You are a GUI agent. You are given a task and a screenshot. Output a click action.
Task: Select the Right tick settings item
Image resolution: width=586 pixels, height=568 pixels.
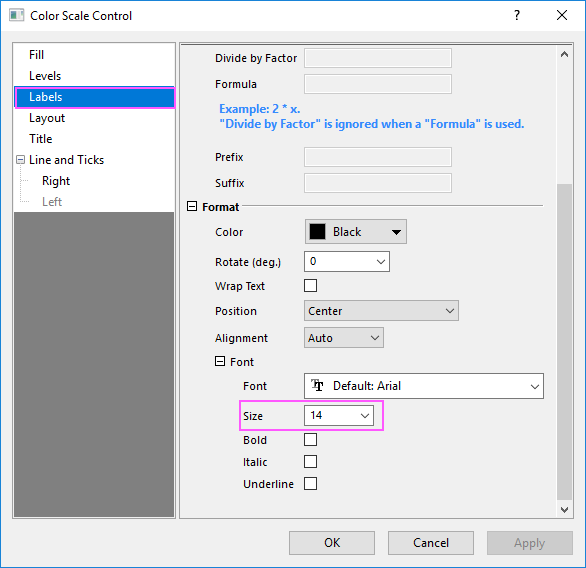(x=56, y=181)
